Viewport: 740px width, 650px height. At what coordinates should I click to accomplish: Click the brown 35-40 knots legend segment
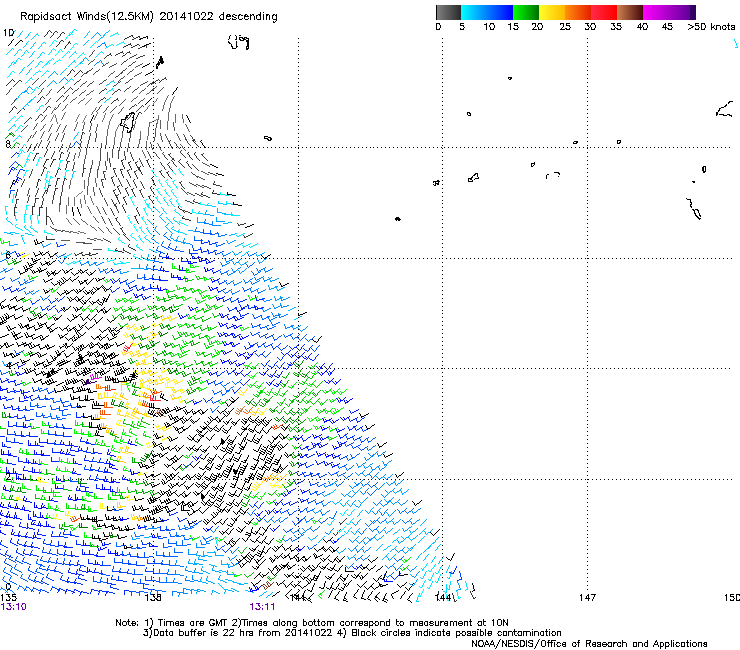[x=630, y=12]
